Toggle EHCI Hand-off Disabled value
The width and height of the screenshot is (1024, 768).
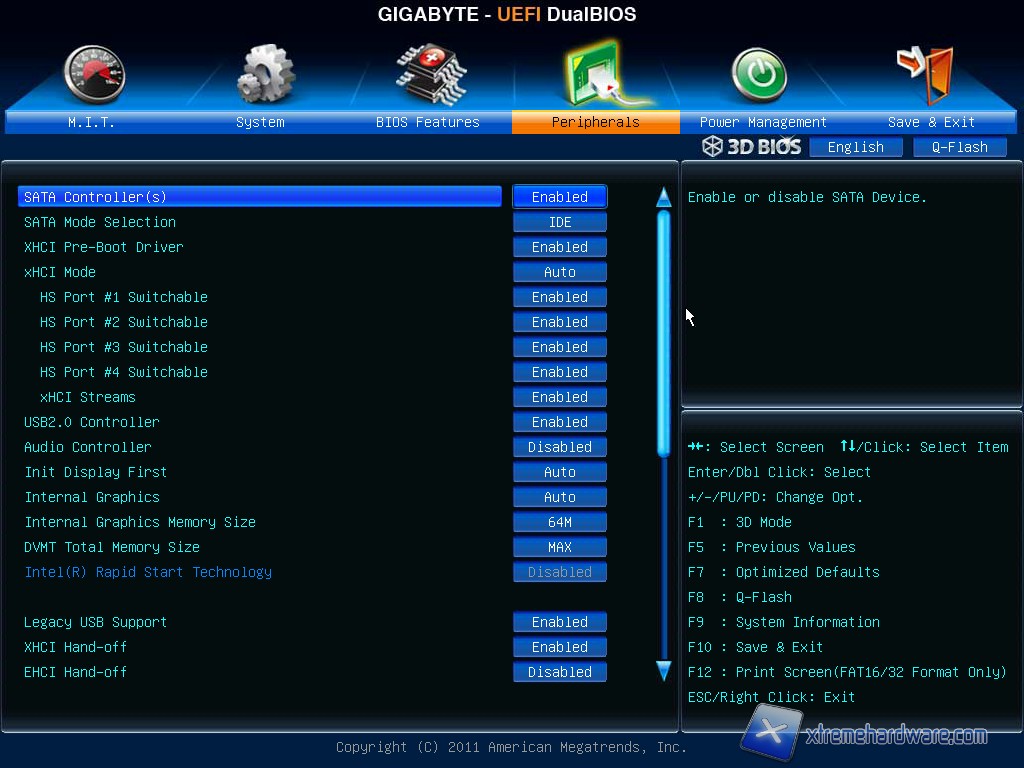[560, 672]
